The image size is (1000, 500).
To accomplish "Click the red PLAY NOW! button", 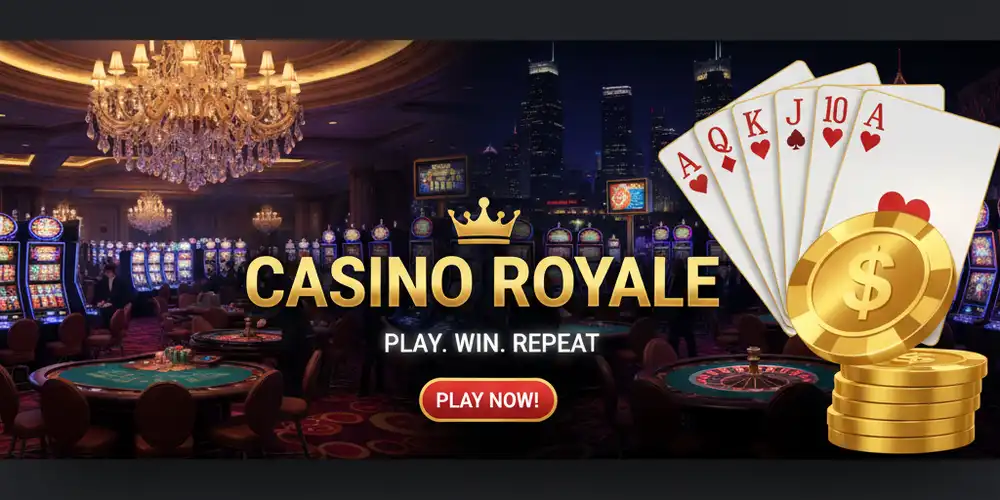I will 488,400.
